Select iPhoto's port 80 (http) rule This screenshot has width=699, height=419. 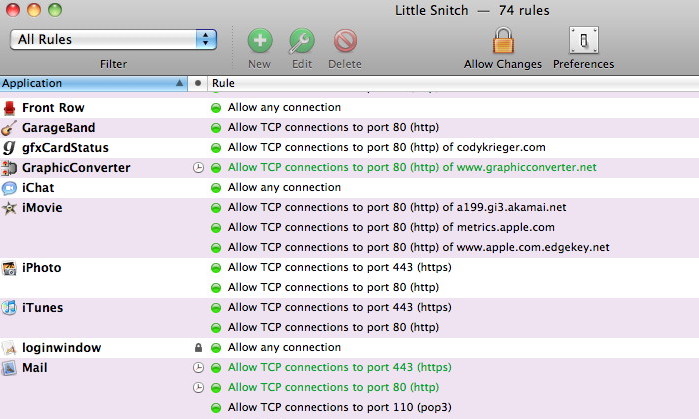click(x=333, y=288)
